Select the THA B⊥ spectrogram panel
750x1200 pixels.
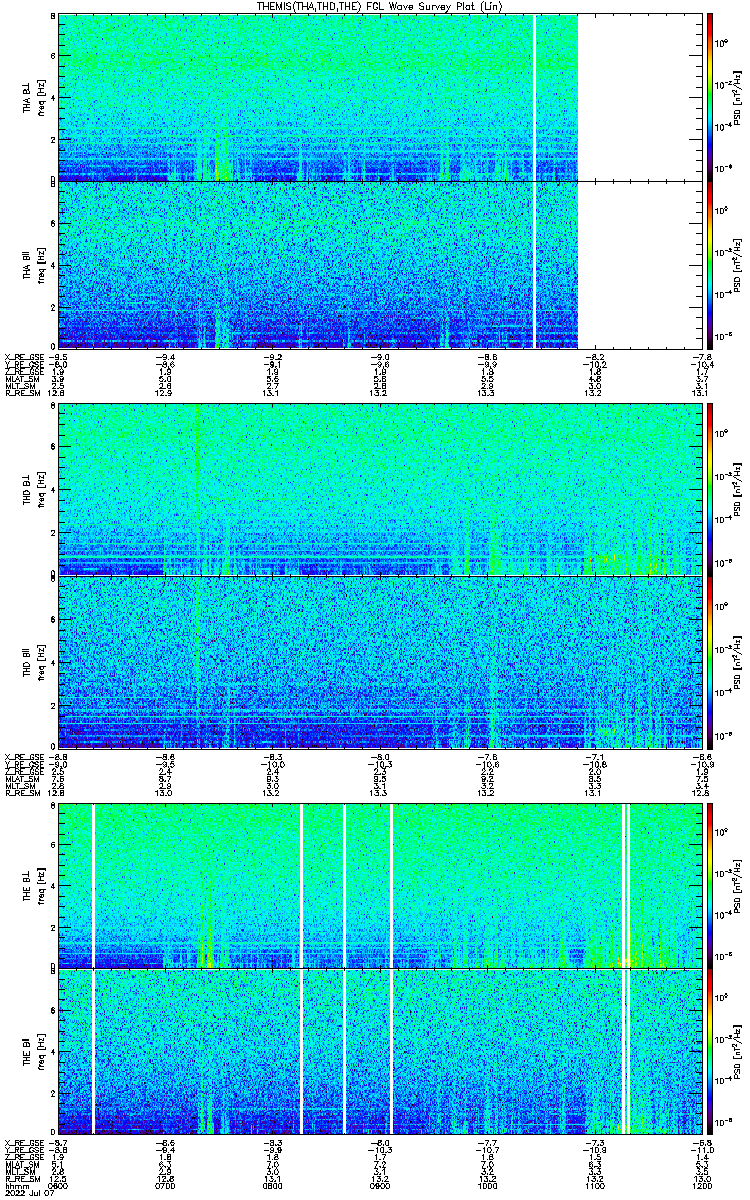[x=379, y=97]
